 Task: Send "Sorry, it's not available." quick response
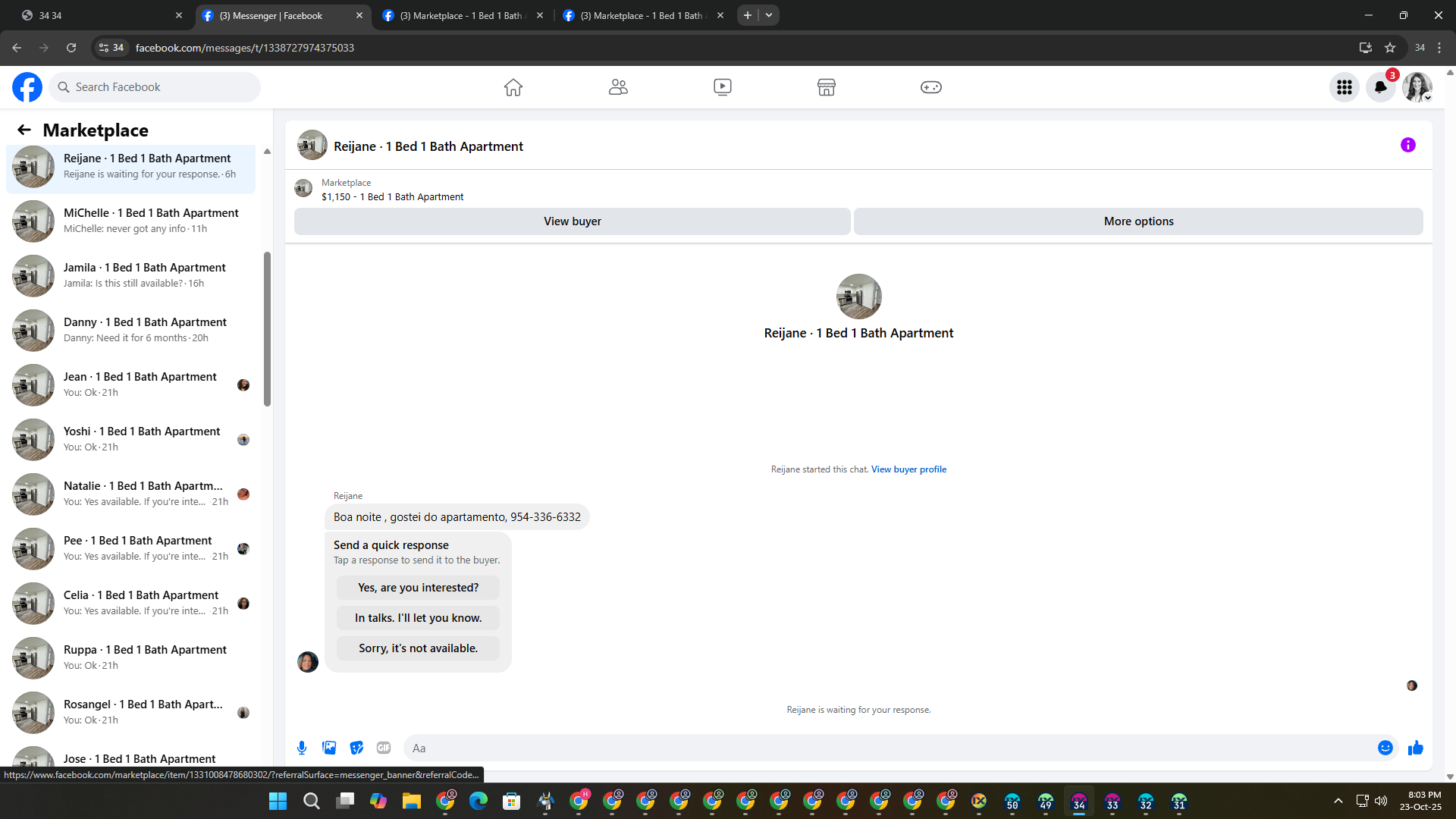418,648
